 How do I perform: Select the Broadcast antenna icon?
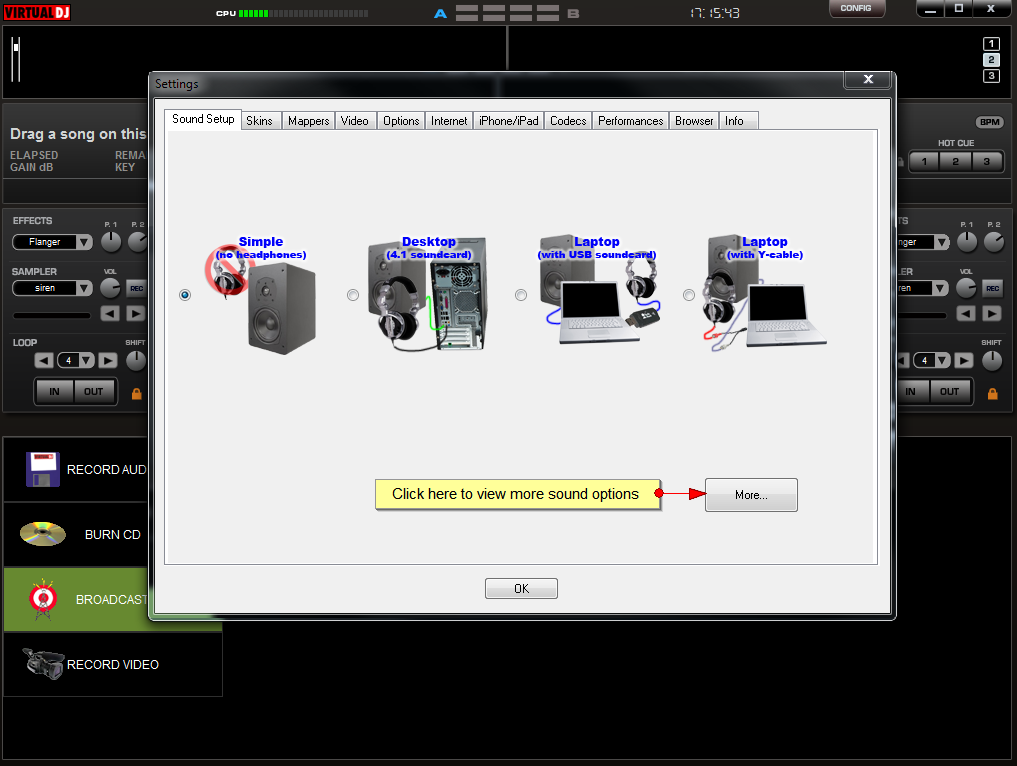(x=43, y=599)
